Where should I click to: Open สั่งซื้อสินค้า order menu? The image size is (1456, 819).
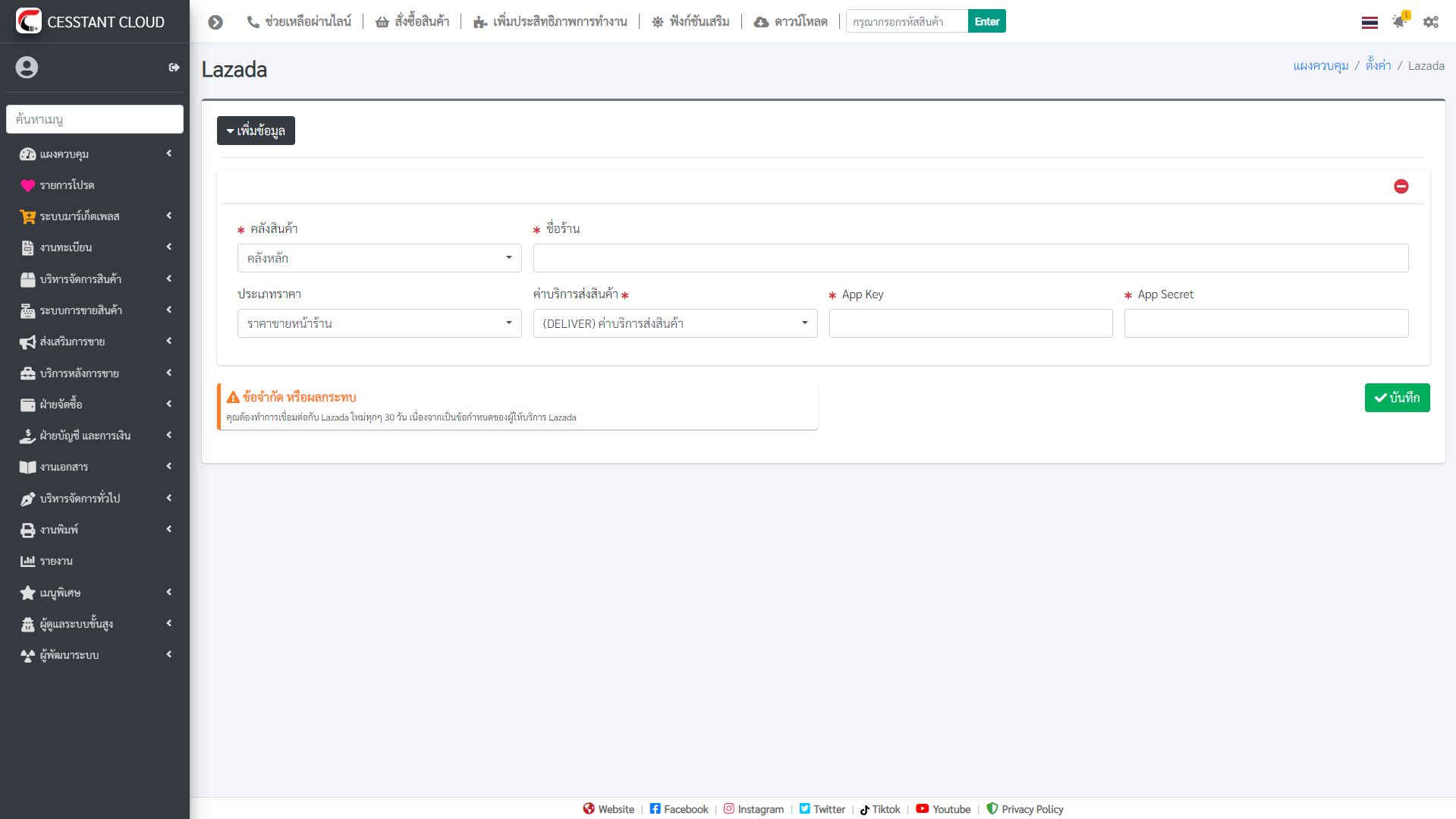[x=412, y=22]
